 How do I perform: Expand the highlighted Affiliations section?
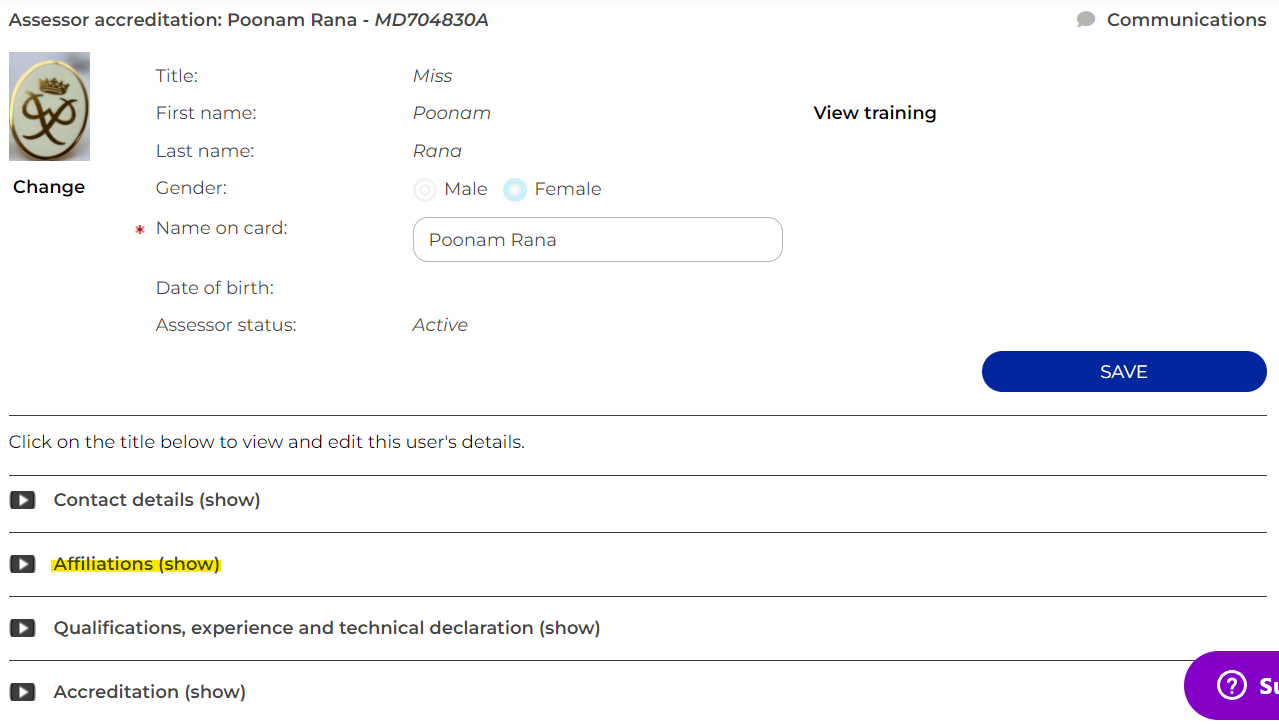click(x=137, y=564)
